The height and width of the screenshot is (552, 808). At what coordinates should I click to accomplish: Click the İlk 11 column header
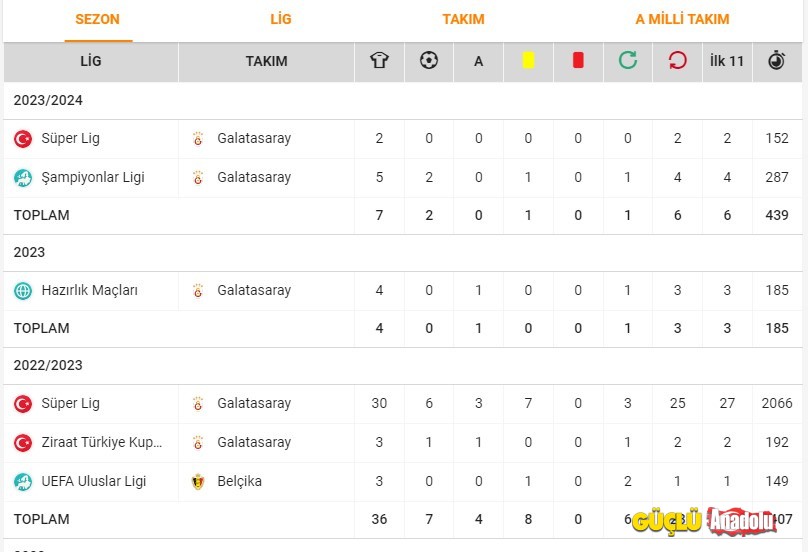pyautogui.click(x=727, y=61)
